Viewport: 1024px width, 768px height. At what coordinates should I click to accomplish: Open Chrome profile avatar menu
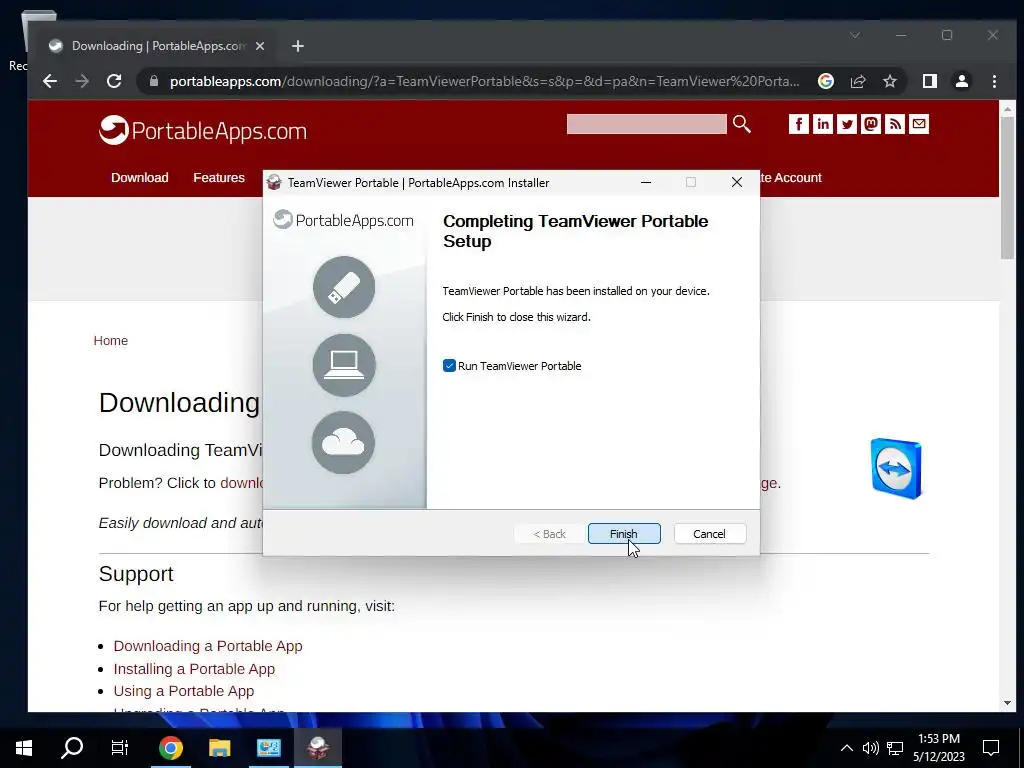pos(961,81)
